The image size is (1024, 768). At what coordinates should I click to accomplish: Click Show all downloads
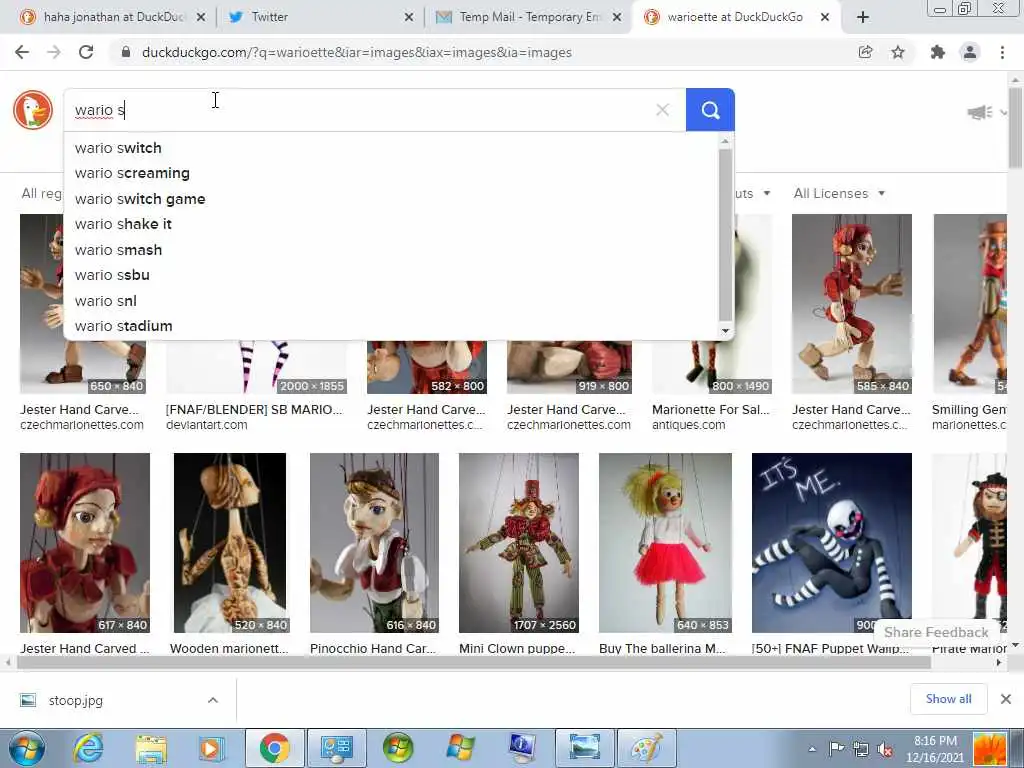tap(948, 699)
